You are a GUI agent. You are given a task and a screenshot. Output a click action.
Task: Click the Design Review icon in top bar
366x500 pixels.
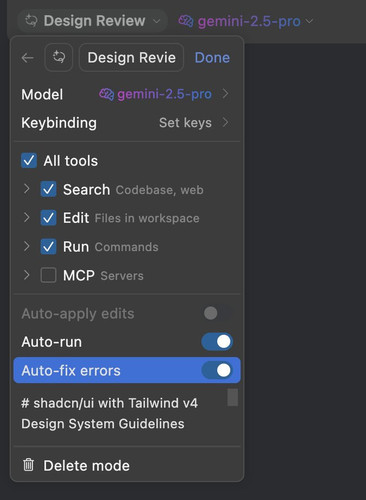coord(31,21)
